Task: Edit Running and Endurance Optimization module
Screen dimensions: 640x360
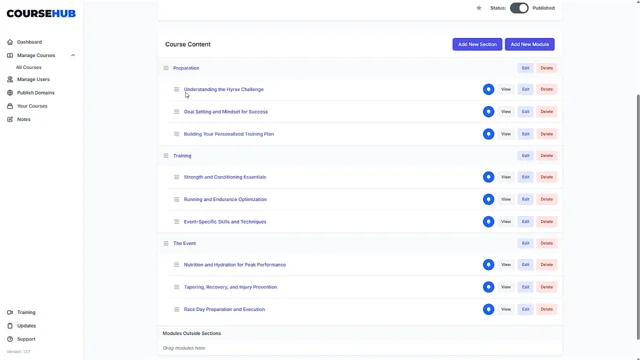Action: [525, 200]
